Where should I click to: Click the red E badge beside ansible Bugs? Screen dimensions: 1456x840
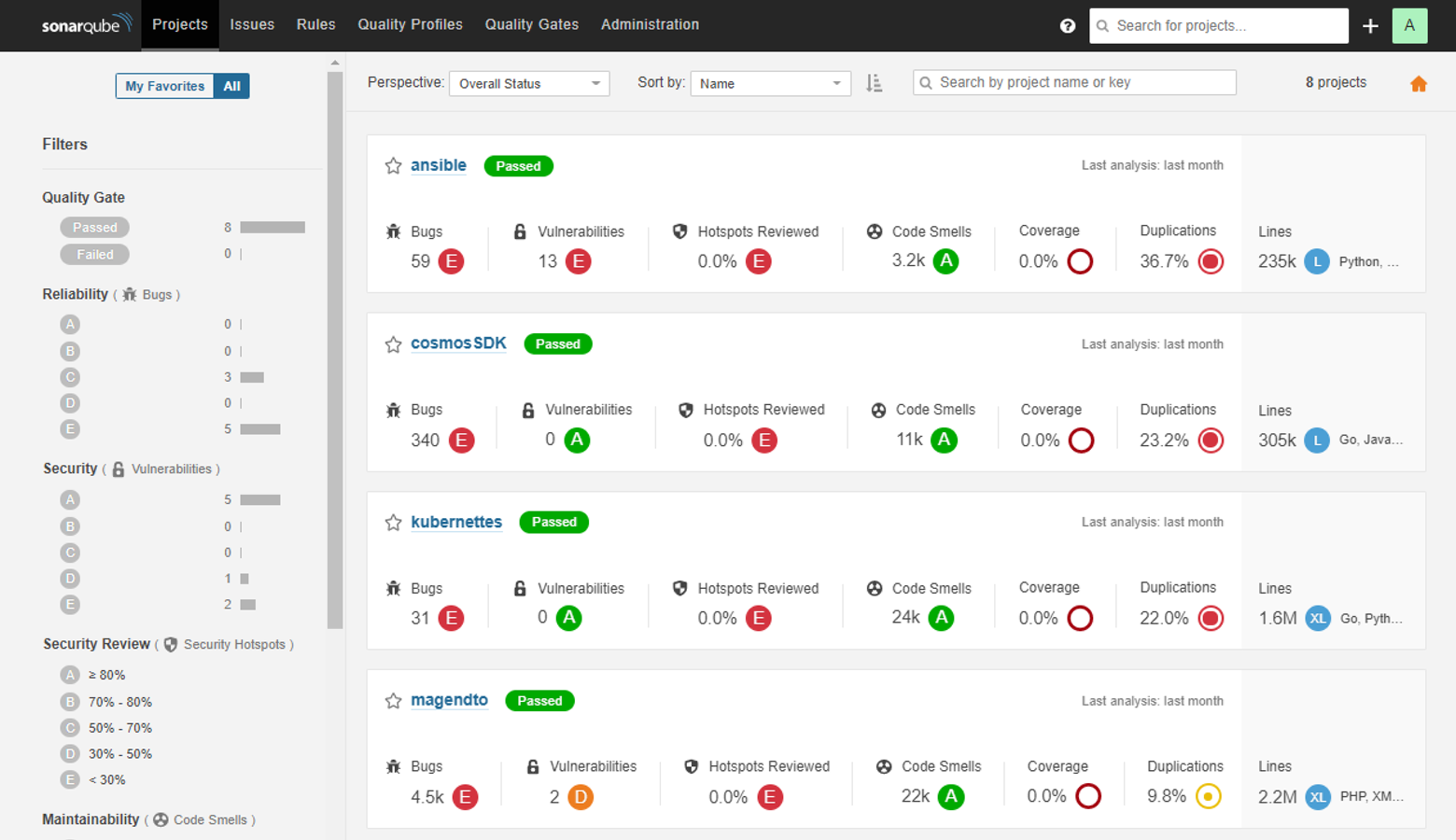[x=452, y=261]
